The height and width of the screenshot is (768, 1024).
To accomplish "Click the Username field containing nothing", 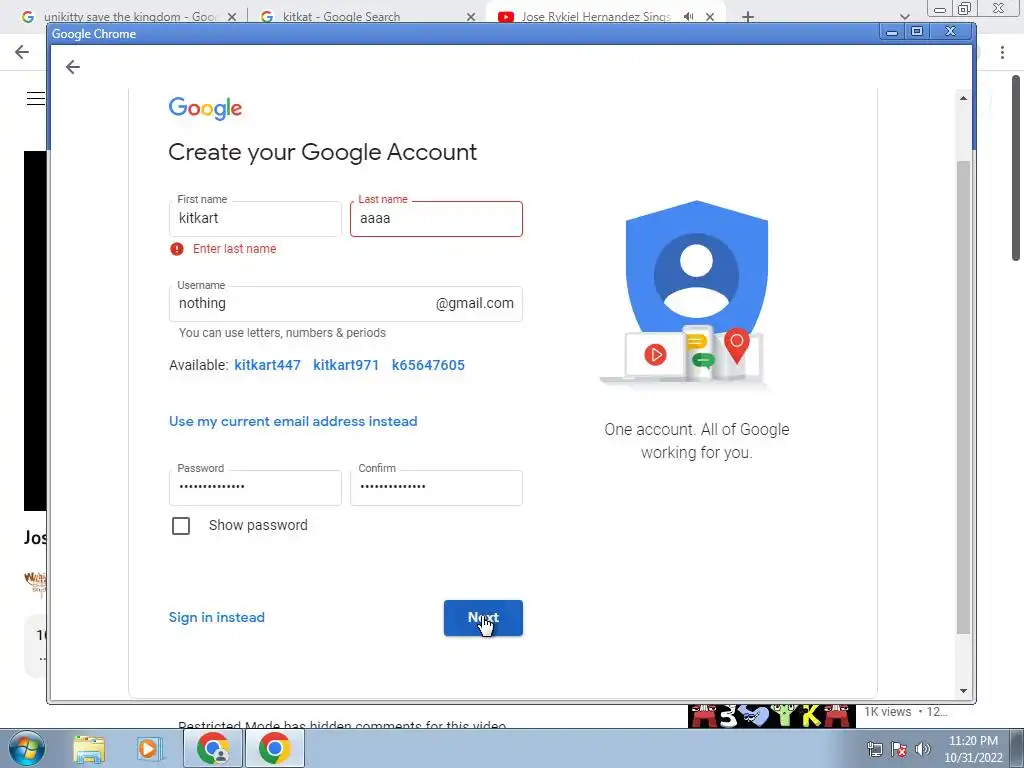I will point(345,304).
